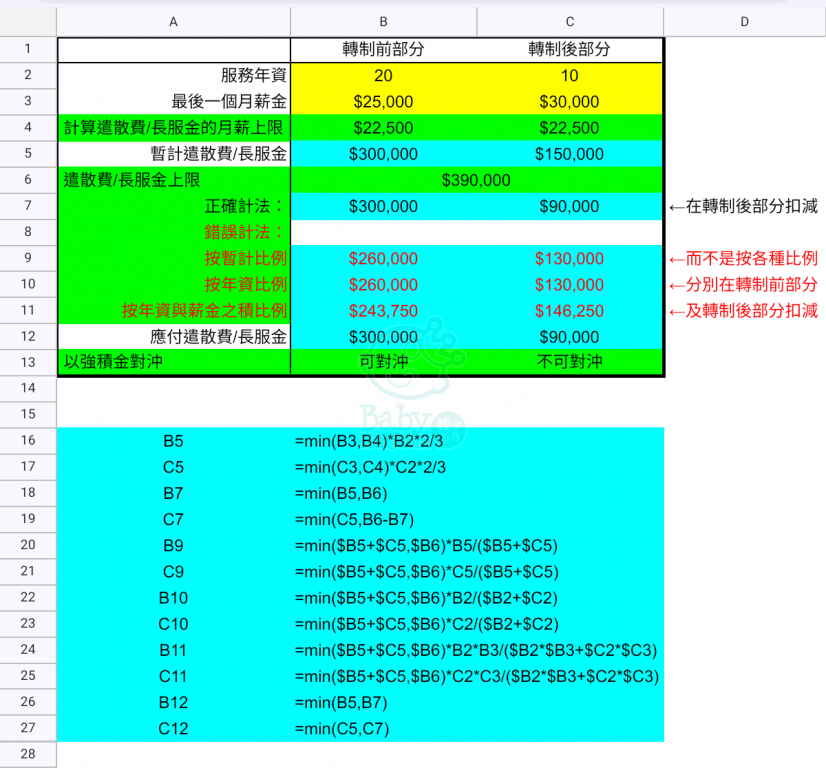Select row 28 header
826x768 pixels.
(x=28, y=754)
